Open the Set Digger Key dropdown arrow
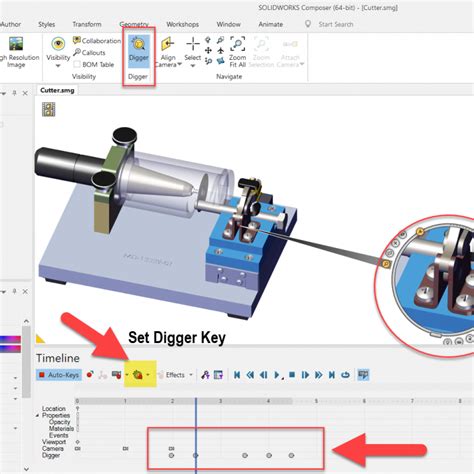474x474 pixels. point(148,375)
